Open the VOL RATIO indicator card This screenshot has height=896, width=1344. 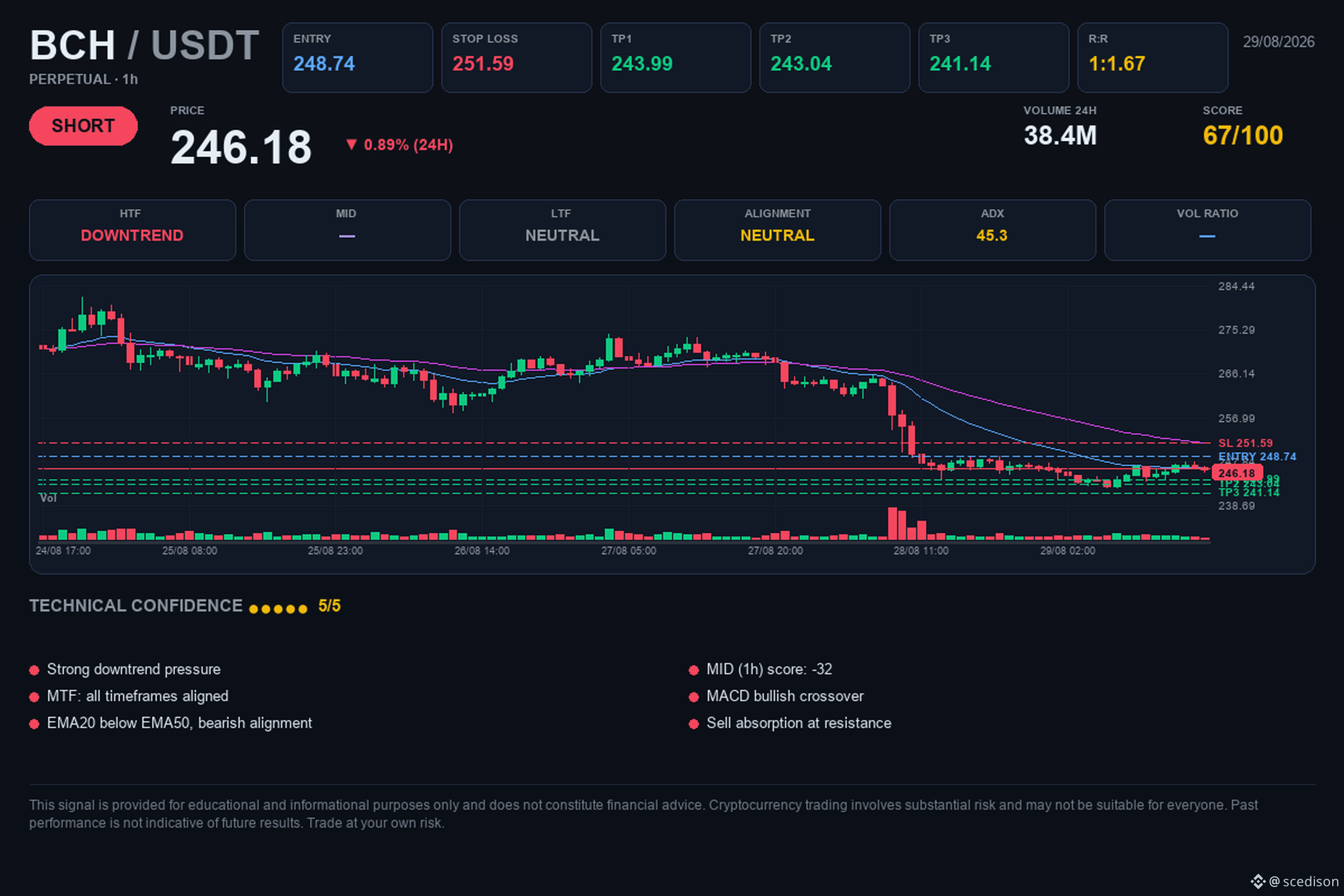[x=1207, y=230]
